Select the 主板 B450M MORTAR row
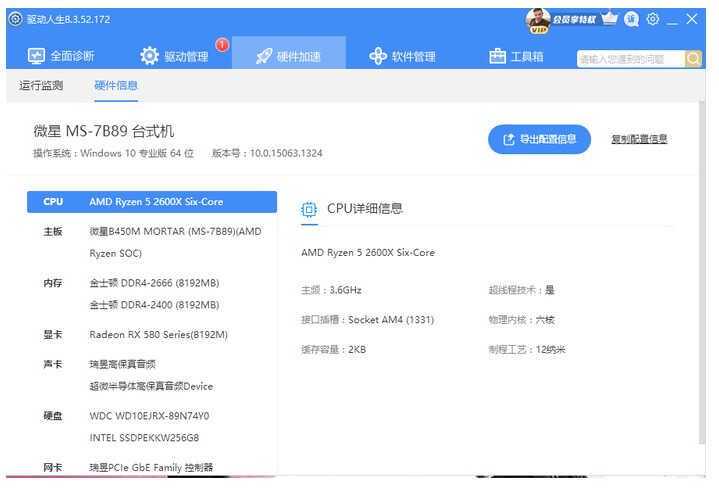Viewport: 719px width, 490px height. [152, 242]
